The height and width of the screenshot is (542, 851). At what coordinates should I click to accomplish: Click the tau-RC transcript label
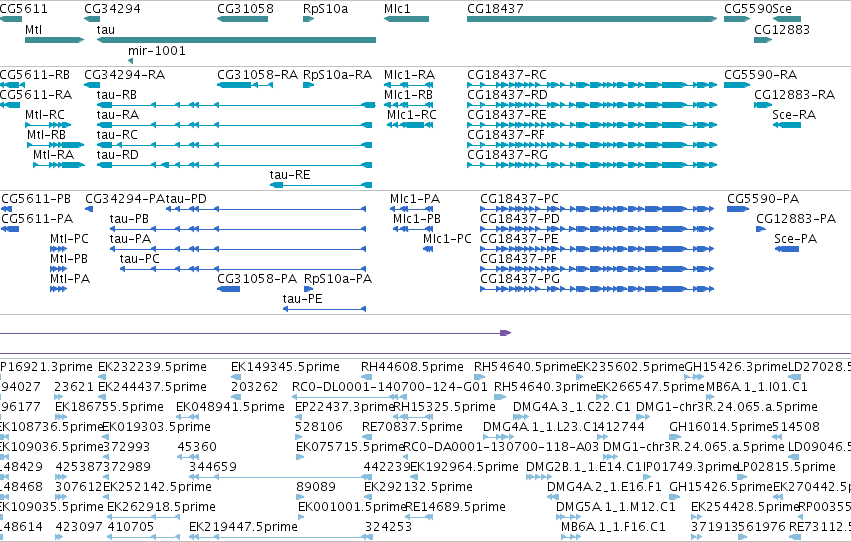(117, 135)
